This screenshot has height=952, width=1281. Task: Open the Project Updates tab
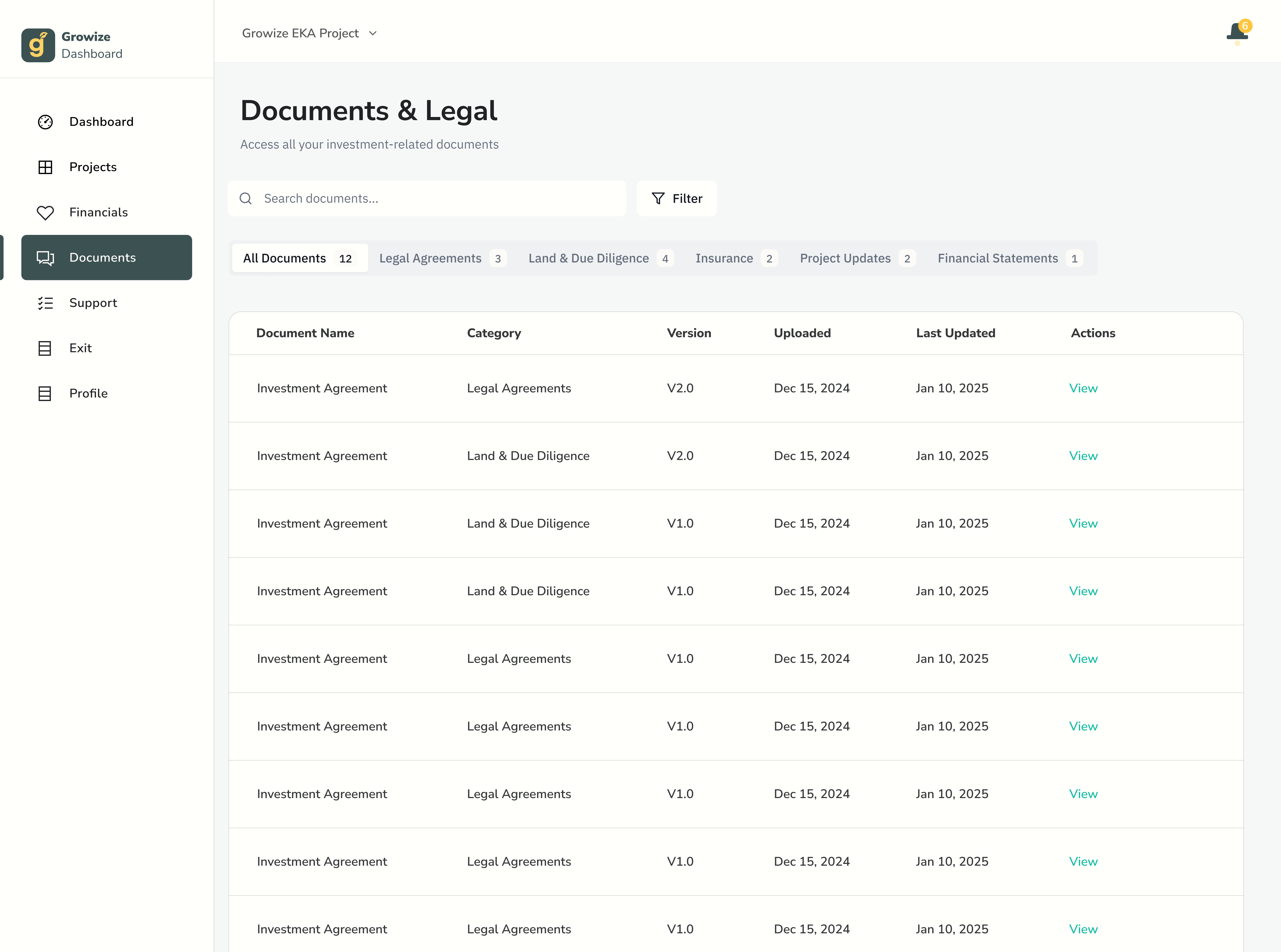click(x=856, y=258)
